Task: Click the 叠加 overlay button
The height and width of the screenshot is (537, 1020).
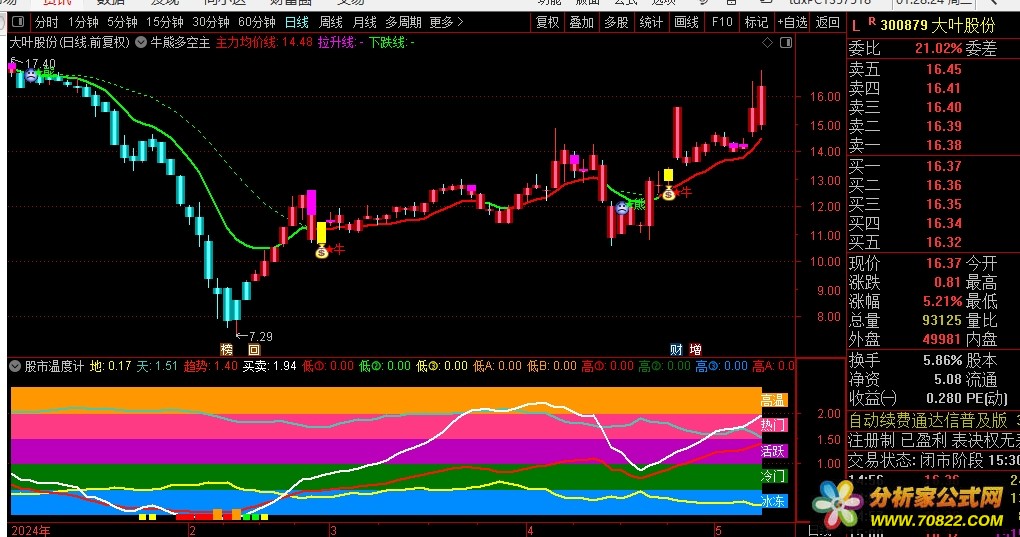Action: pos(582,22)
